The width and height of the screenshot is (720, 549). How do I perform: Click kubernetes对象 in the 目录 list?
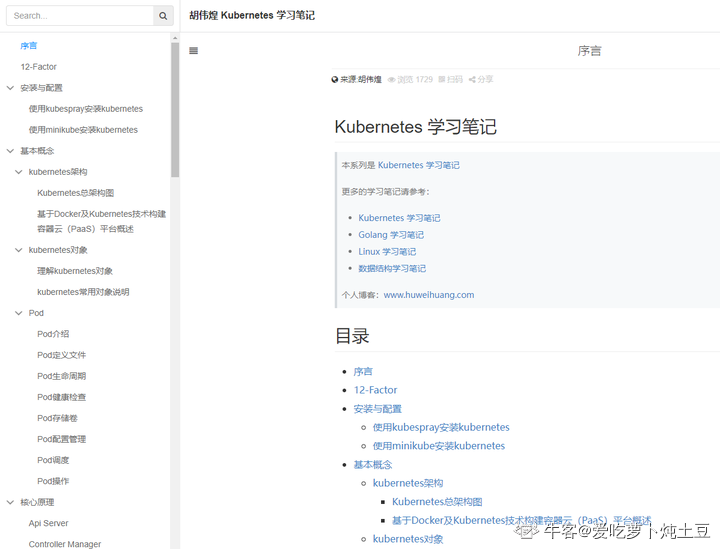tap(408, 539)
